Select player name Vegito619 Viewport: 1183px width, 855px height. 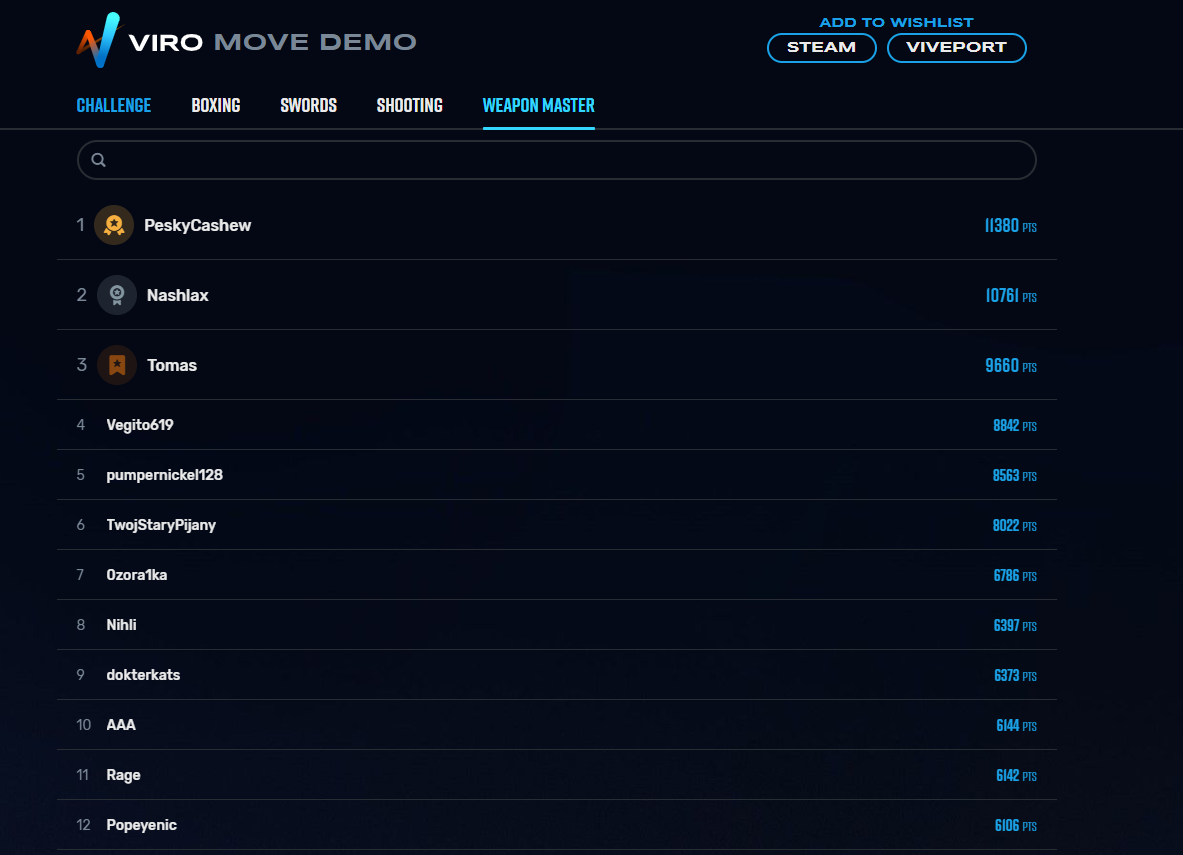click(x=140, y=425)
